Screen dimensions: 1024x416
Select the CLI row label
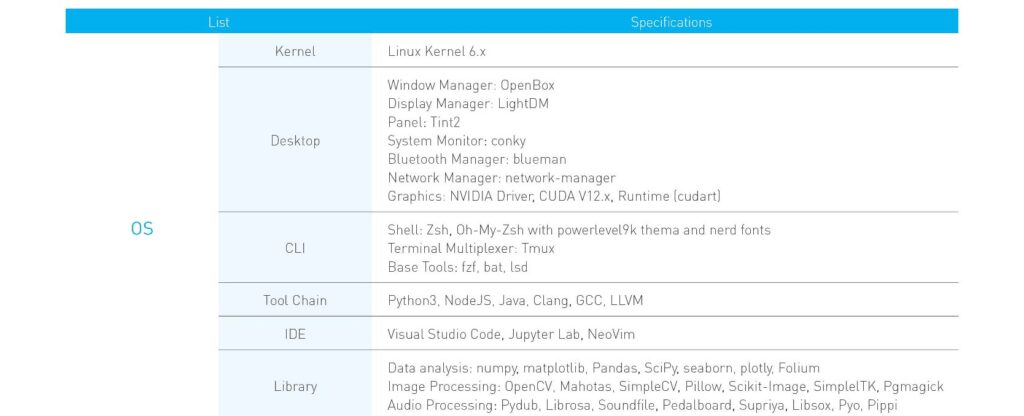click(x=295, y=248)
